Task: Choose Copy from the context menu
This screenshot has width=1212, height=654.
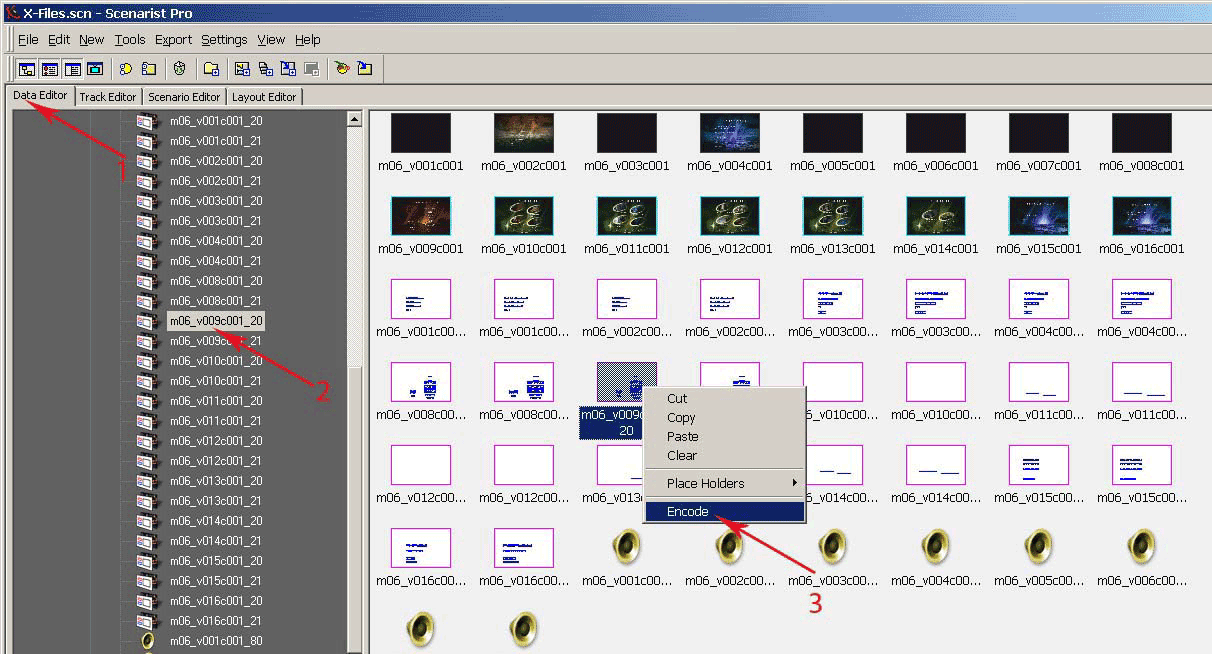Action: pyautogui.click(x=725, y=418)
